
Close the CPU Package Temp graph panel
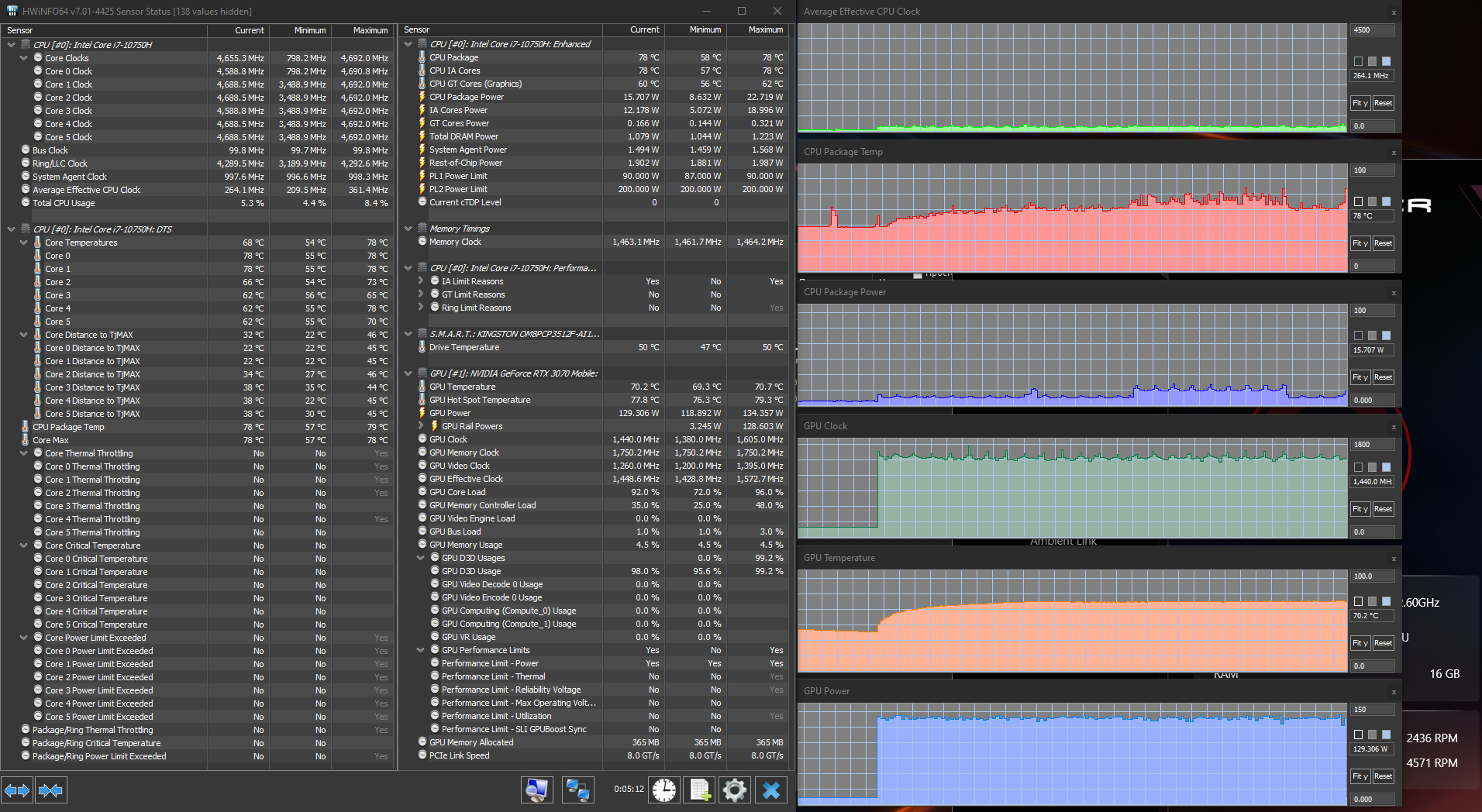(x=1394, y=153)
